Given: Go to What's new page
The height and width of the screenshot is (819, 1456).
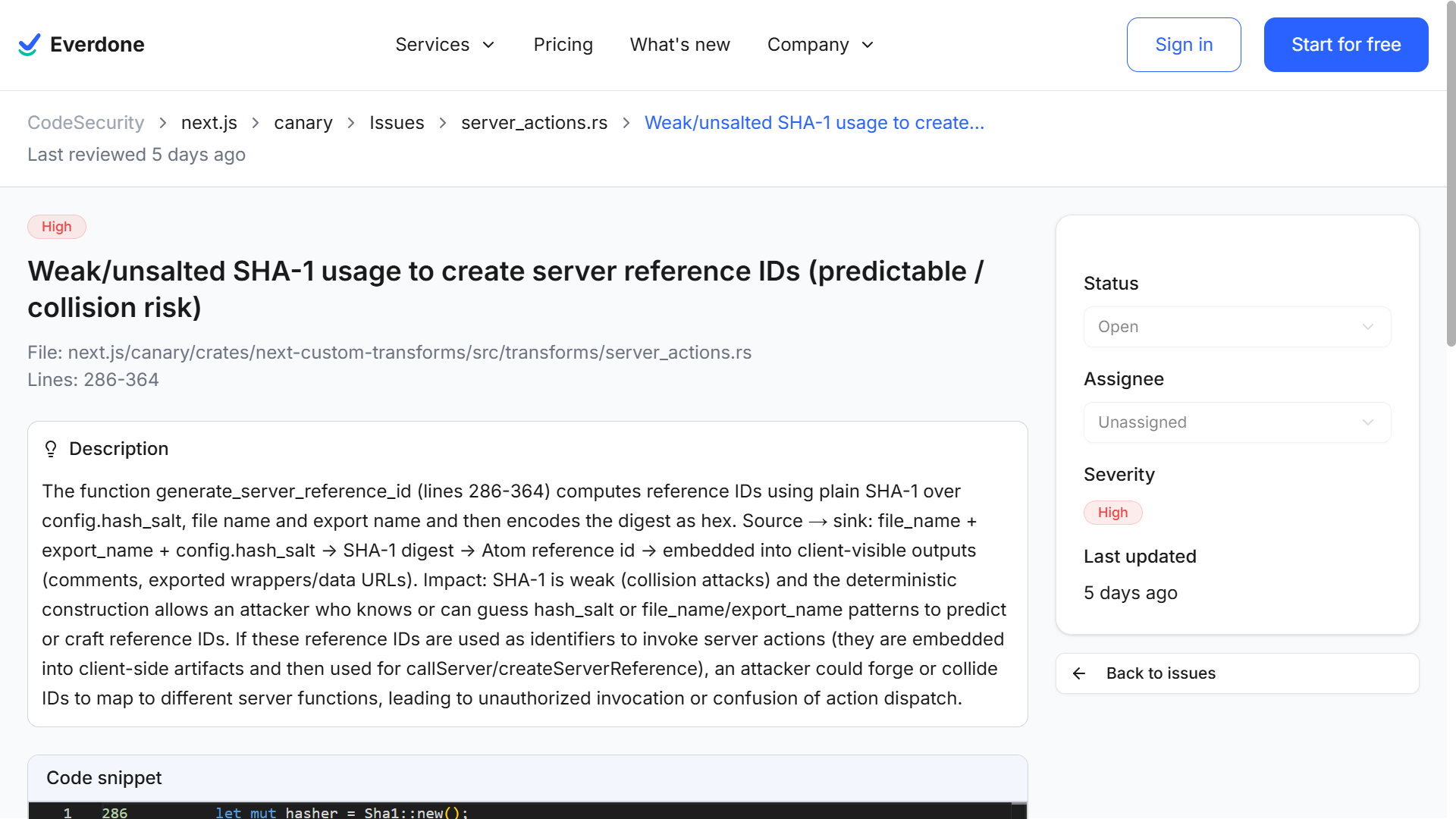Looking at the screenshot, I should [x=679, y=45].
